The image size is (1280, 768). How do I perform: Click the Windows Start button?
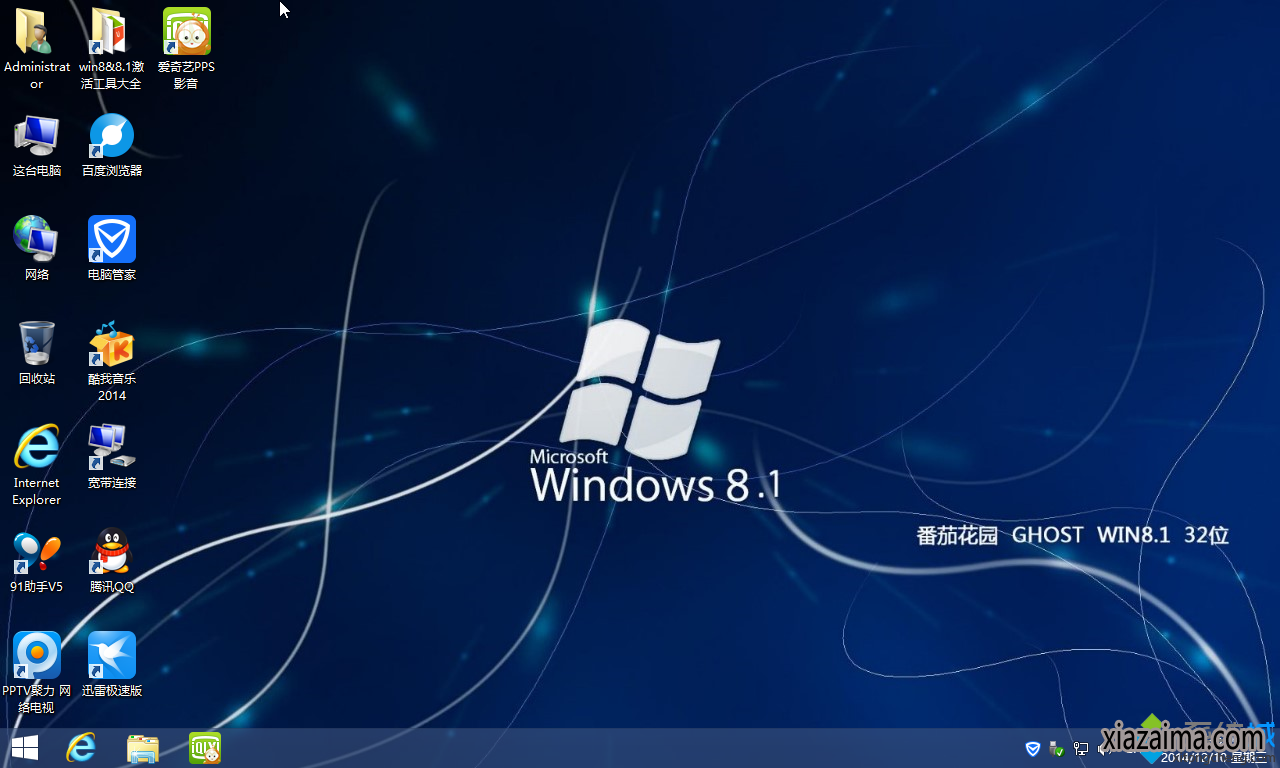click(x=25, y=748)
